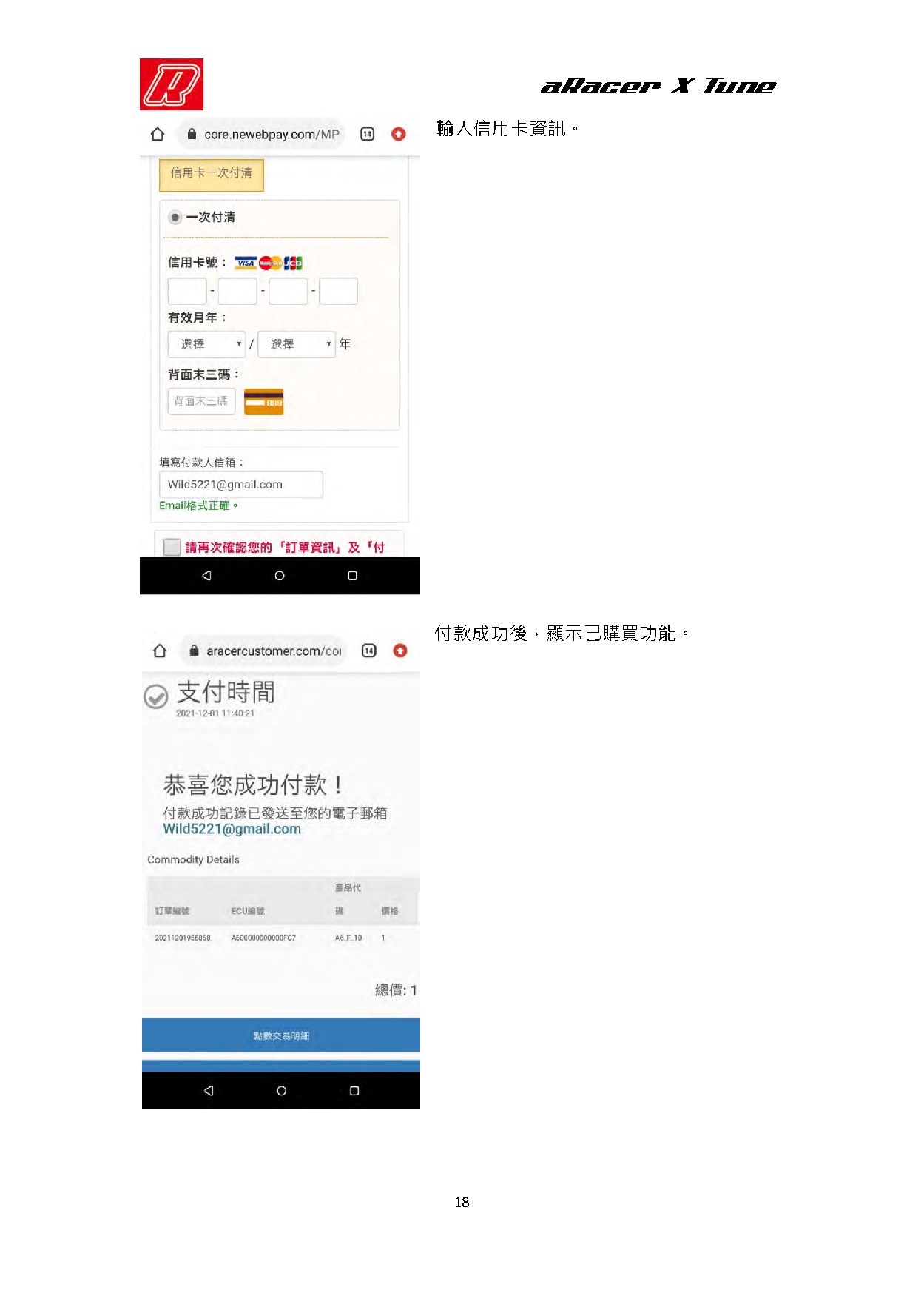Click the orange card CVV hint image
The image size is (924, 1307).
263,402
